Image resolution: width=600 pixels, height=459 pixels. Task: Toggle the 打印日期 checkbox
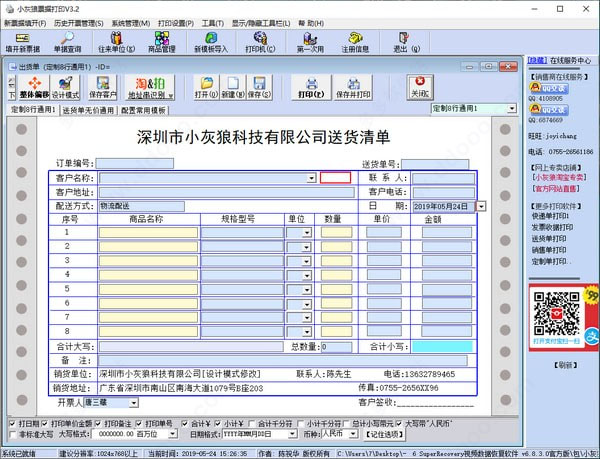tap(10, 423)
